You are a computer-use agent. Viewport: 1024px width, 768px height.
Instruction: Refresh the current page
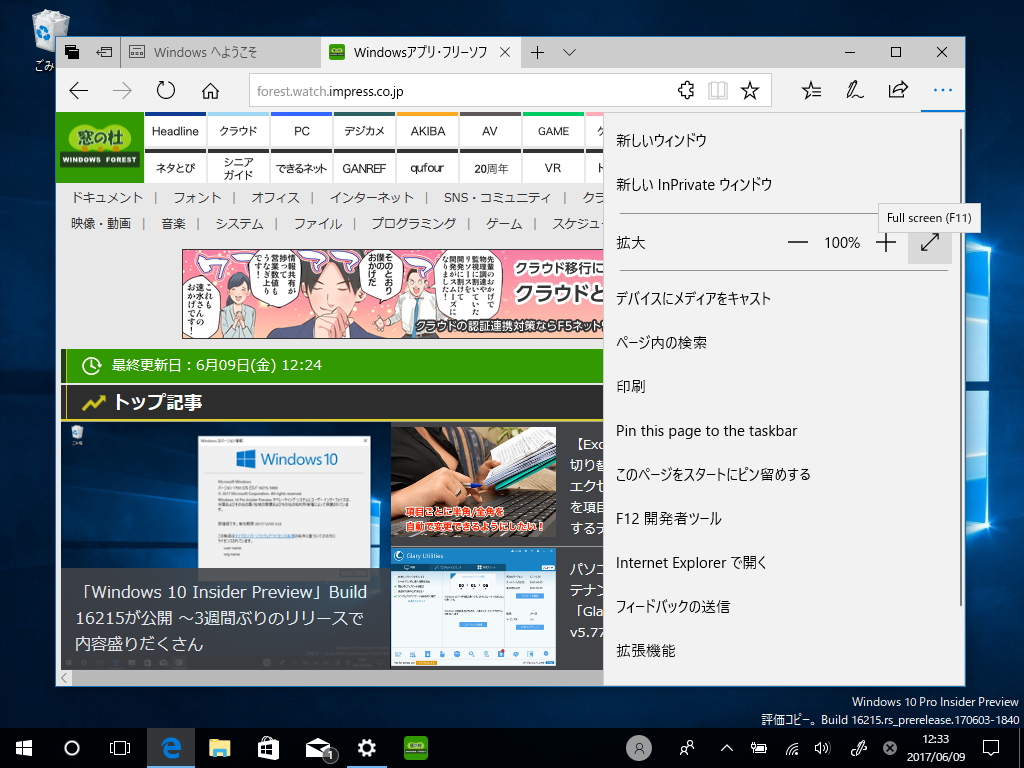[x=166, y=90]
